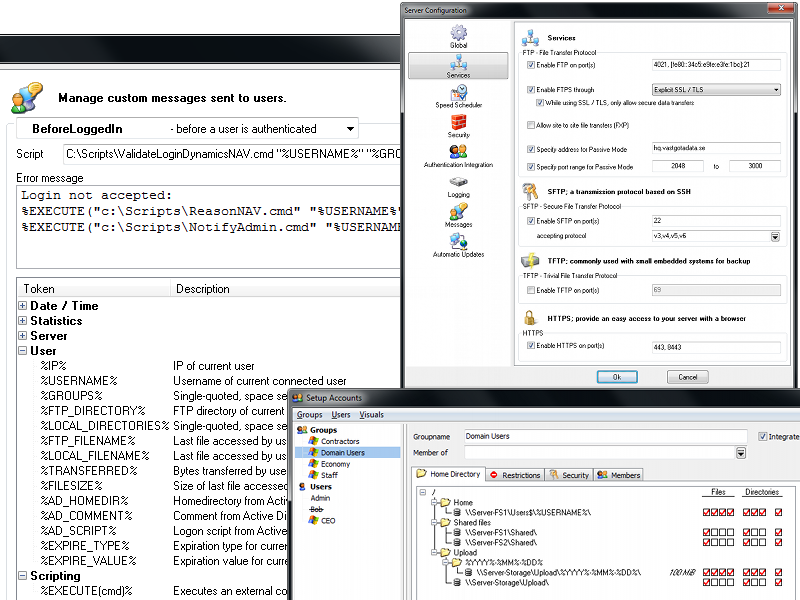This screenshot has width=800, height=600.
Task: Select Messages in the configuration sidebar
Action: coord(458,214)
